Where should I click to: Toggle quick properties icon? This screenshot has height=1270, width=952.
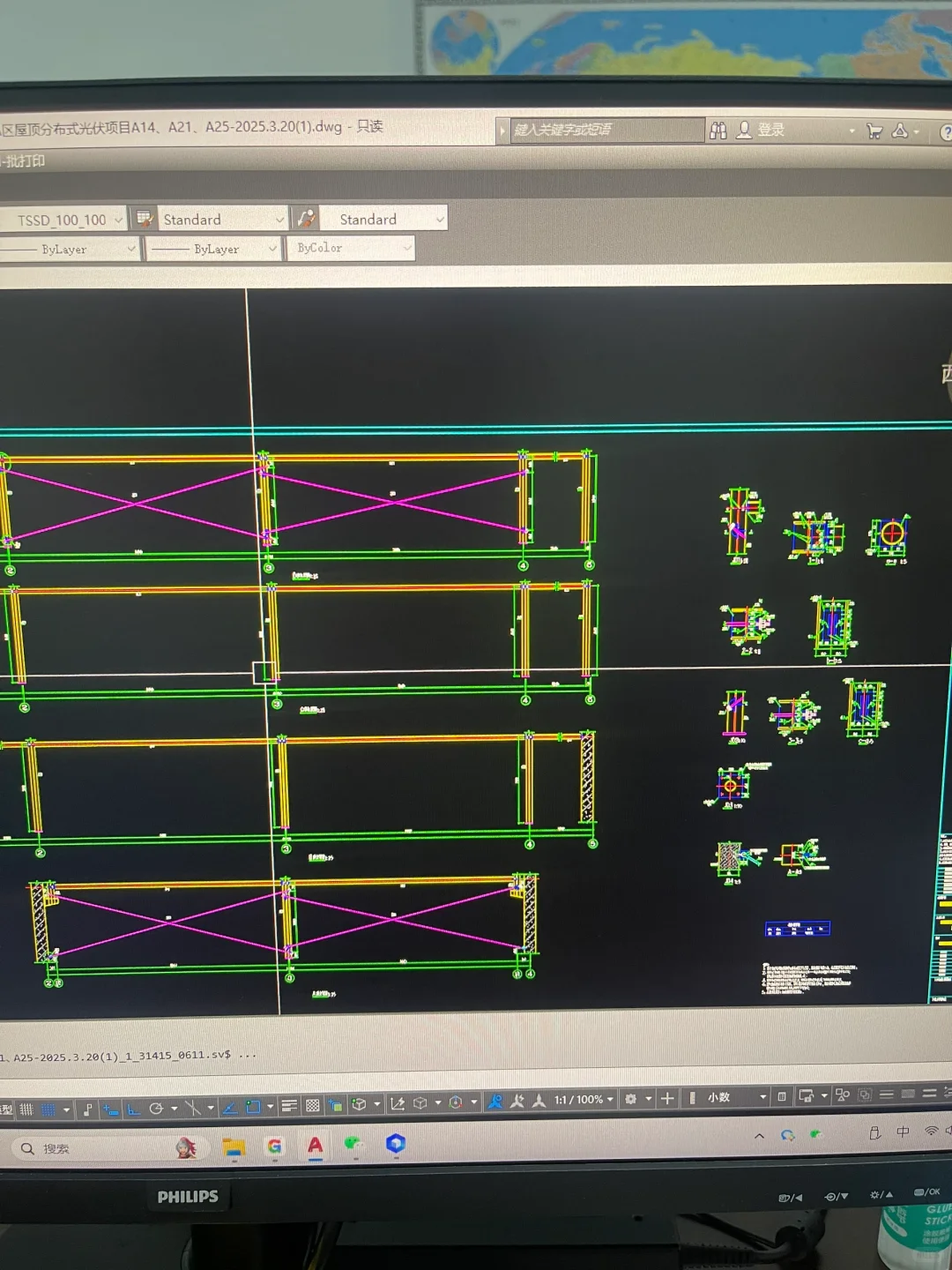tap(782, 1096)
